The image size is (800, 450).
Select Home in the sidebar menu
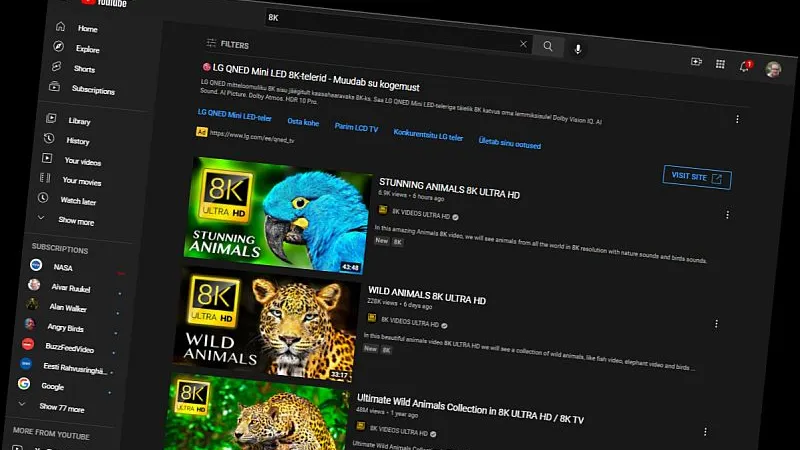[88, 29]
